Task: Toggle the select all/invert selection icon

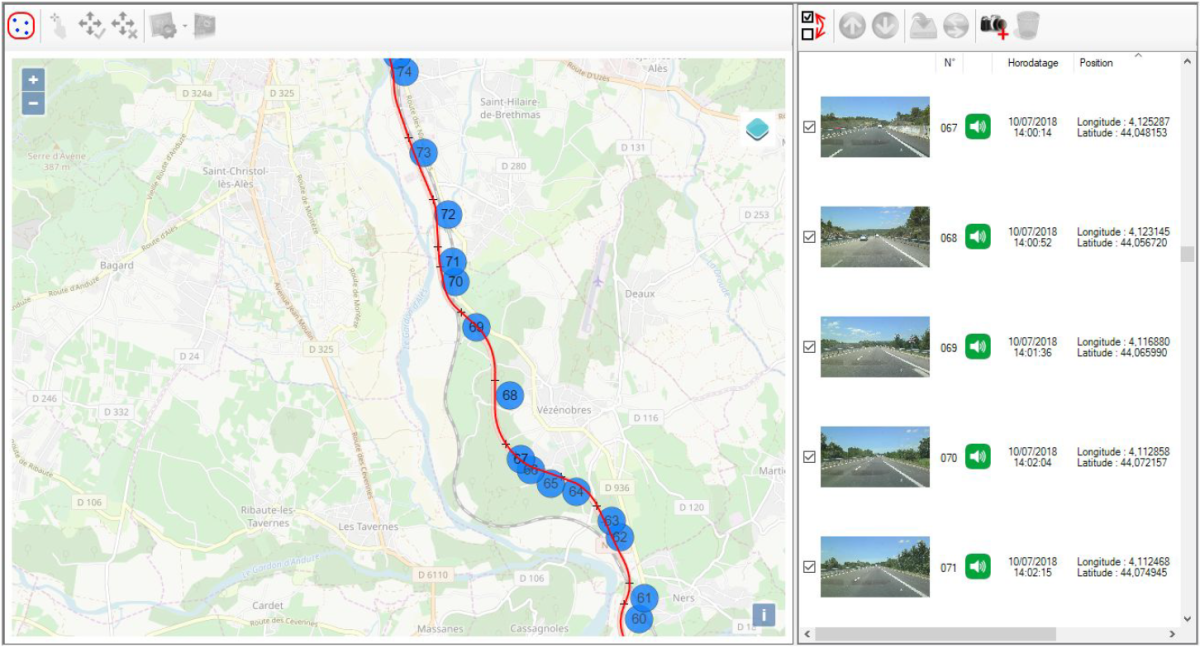Action: (812, 26)
